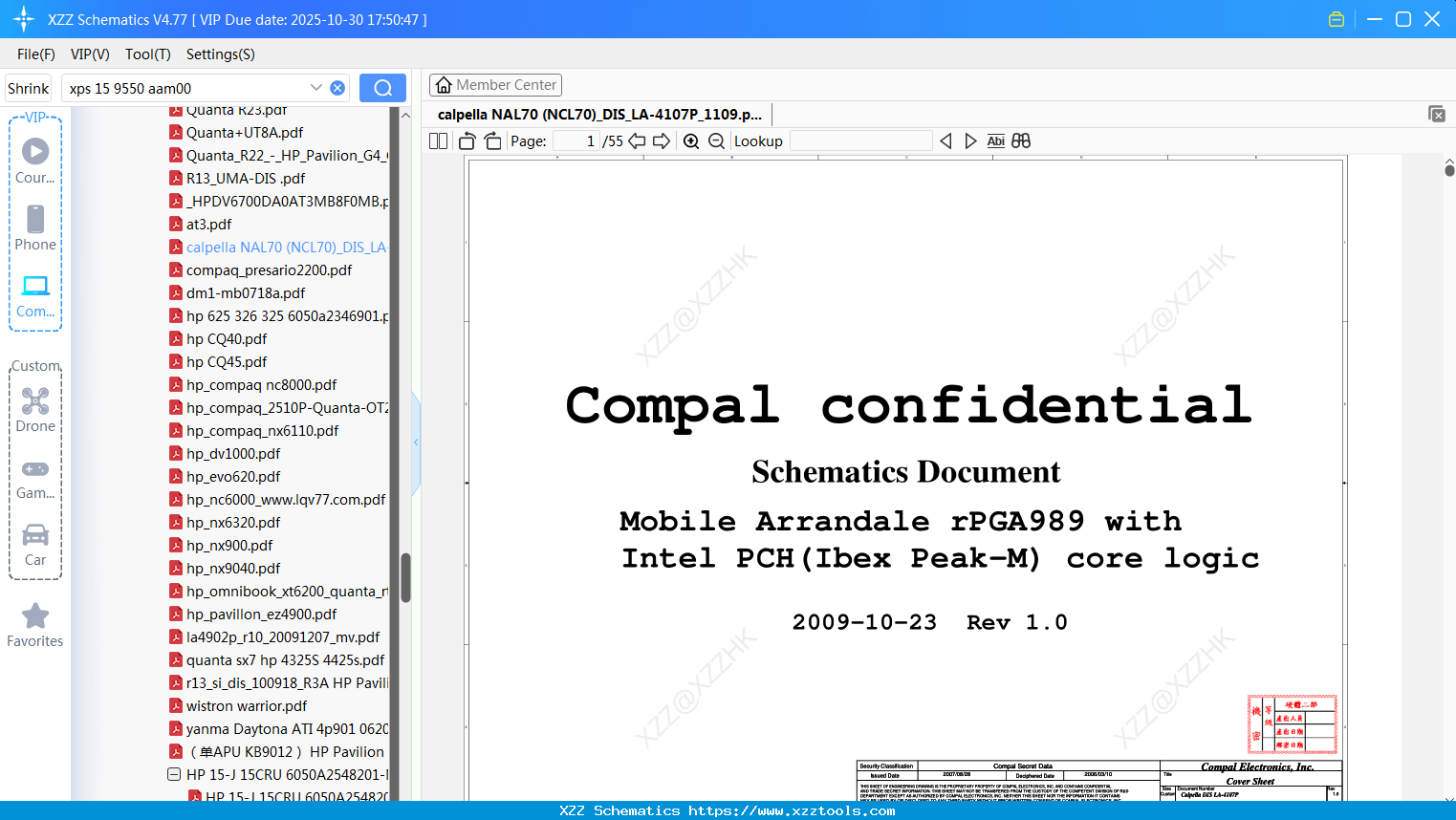Close all tabs icon at right of tab bar
Screen dimensions: 1456x820
click(x=1437, y=114)
